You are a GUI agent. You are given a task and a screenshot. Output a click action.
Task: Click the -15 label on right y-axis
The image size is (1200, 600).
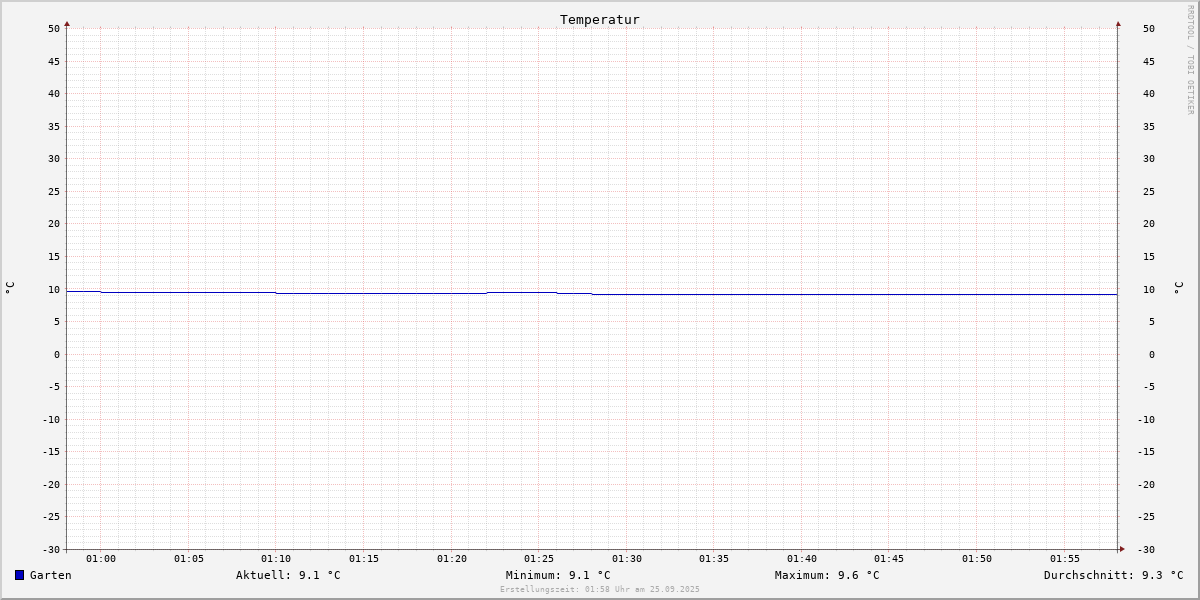[x=1146, y=452]
